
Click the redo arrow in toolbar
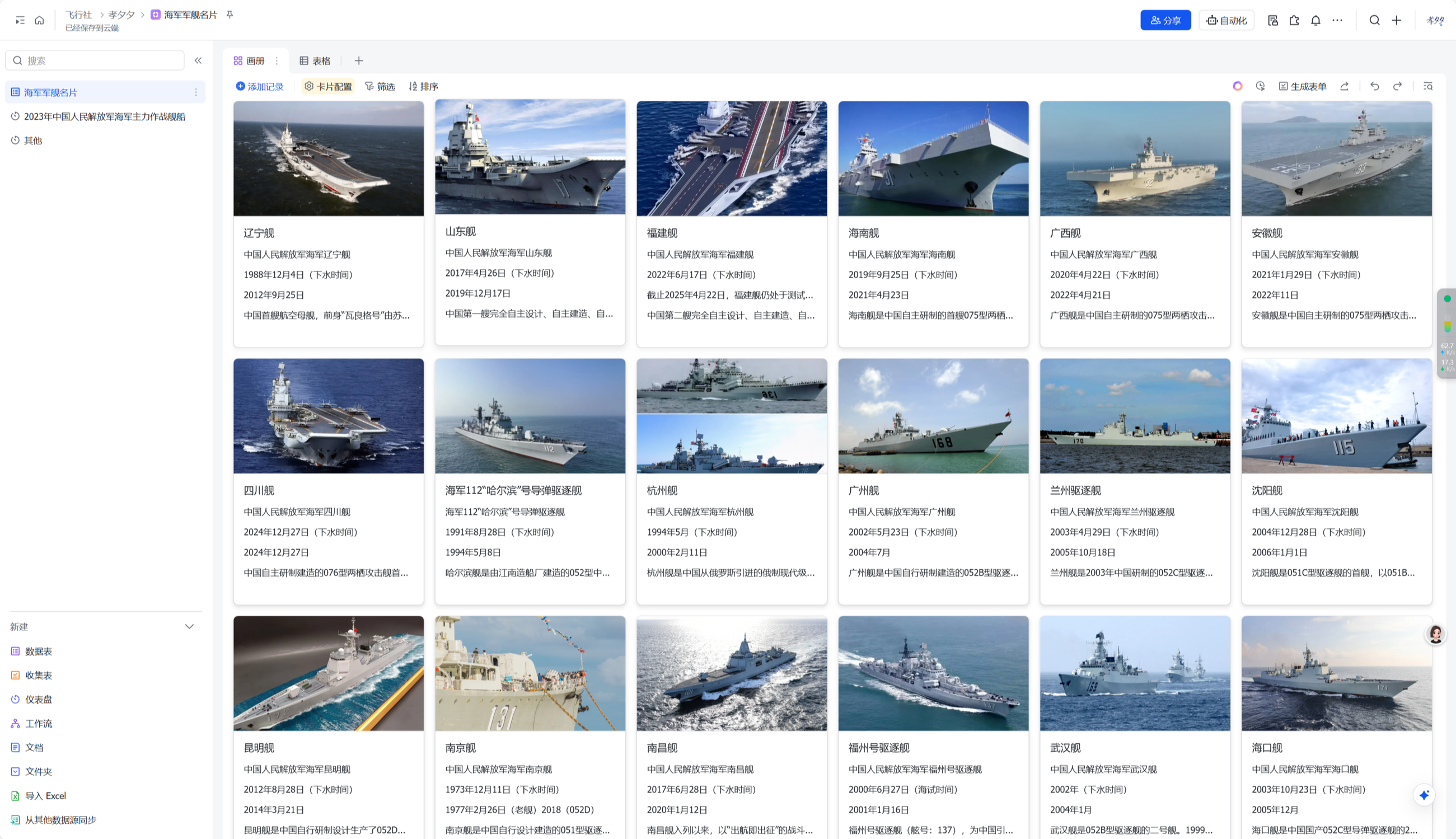(1397, 86)
